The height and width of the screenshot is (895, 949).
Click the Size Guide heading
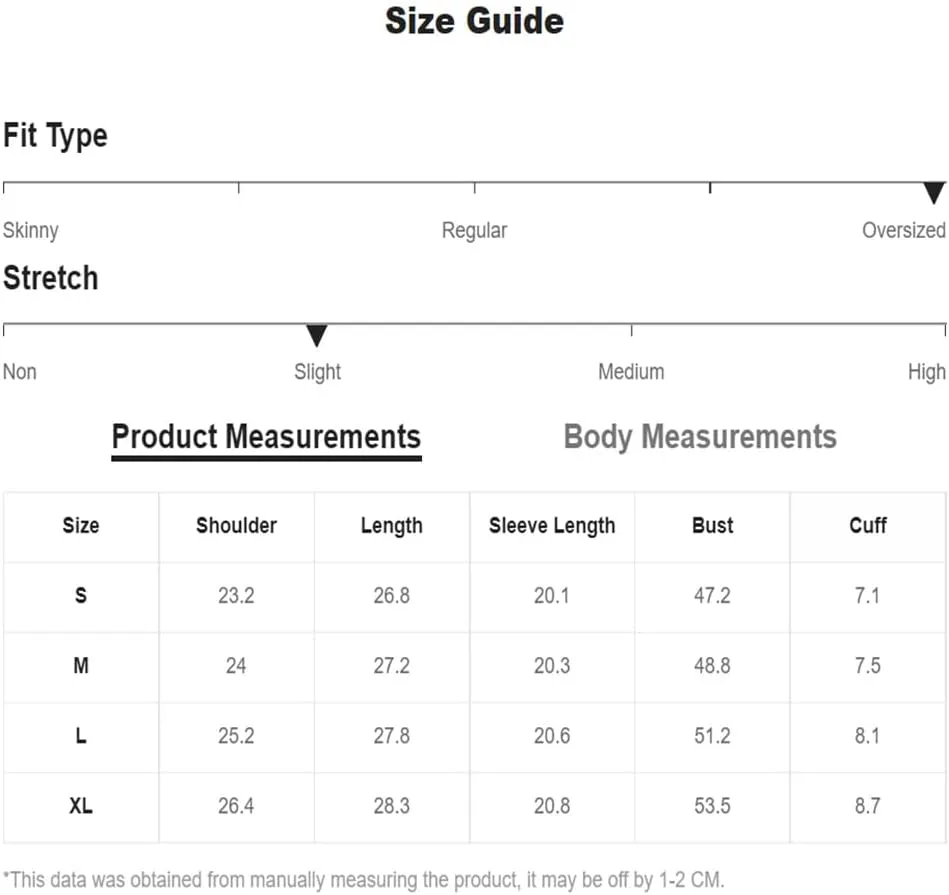point(474,21)
